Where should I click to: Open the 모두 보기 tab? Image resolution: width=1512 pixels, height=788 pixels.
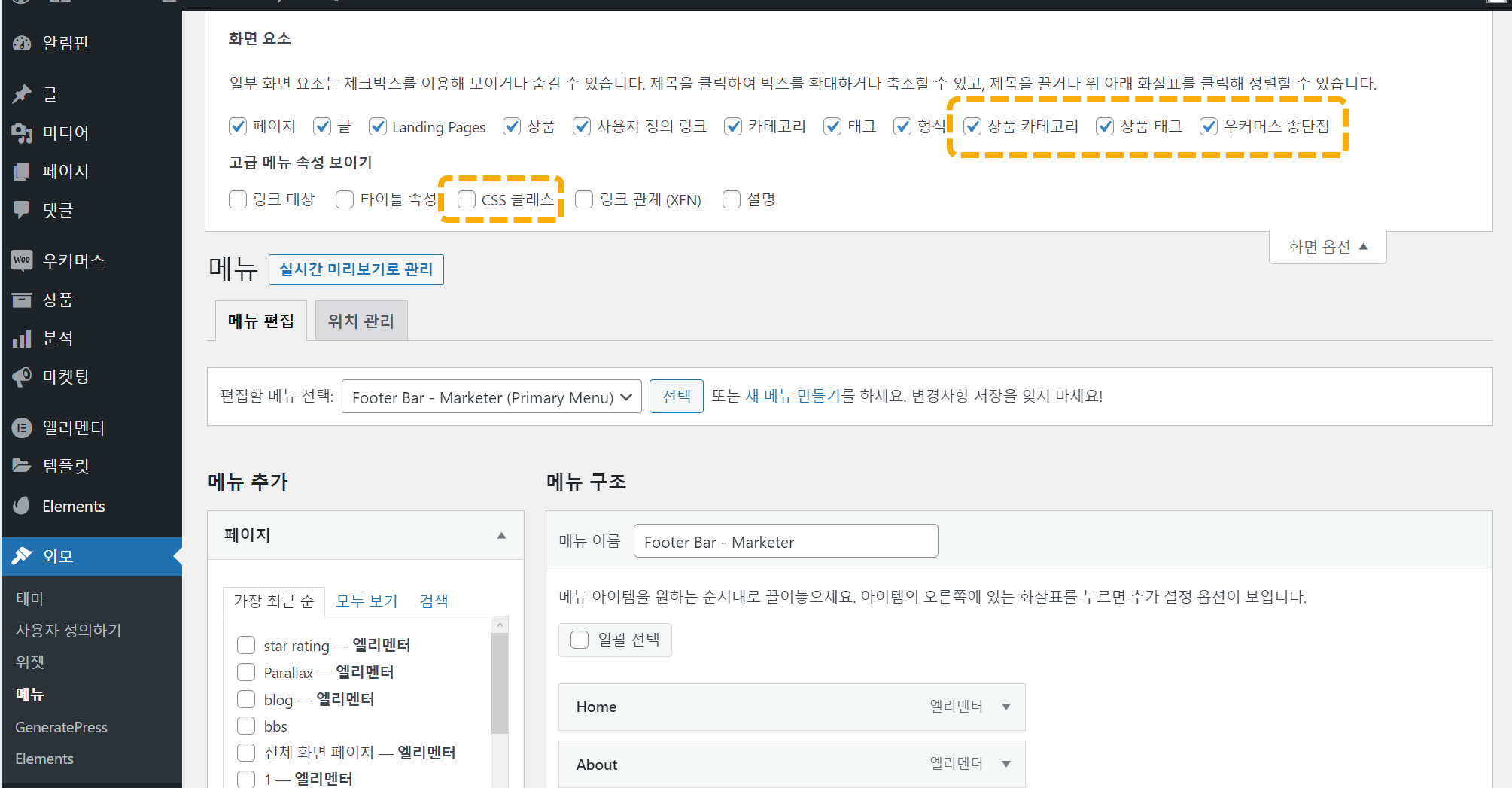tap(366, 601)
